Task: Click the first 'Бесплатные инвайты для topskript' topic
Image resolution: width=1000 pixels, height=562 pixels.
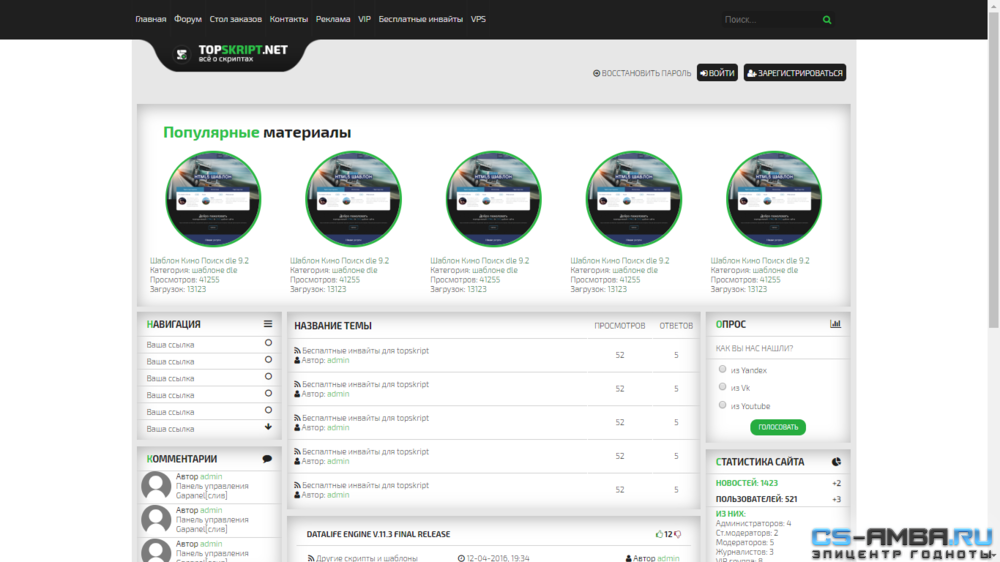Action: pos(365,350)
